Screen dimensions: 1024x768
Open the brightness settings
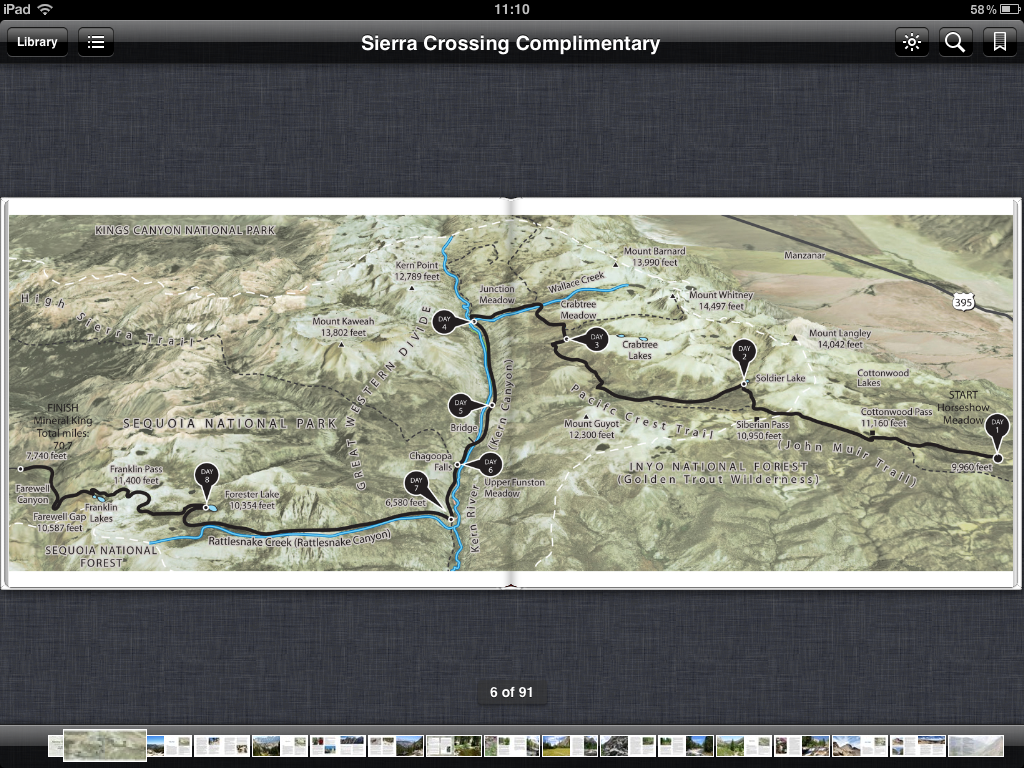(x=912, y=42)
